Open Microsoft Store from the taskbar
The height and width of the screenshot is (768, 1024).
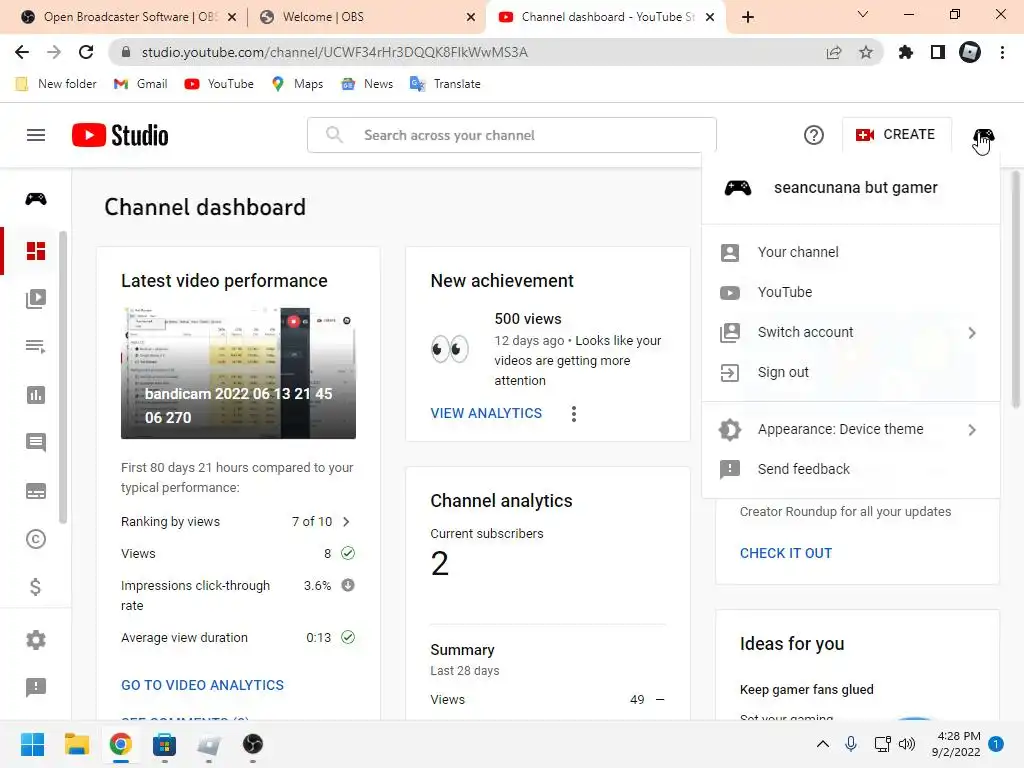165,744
